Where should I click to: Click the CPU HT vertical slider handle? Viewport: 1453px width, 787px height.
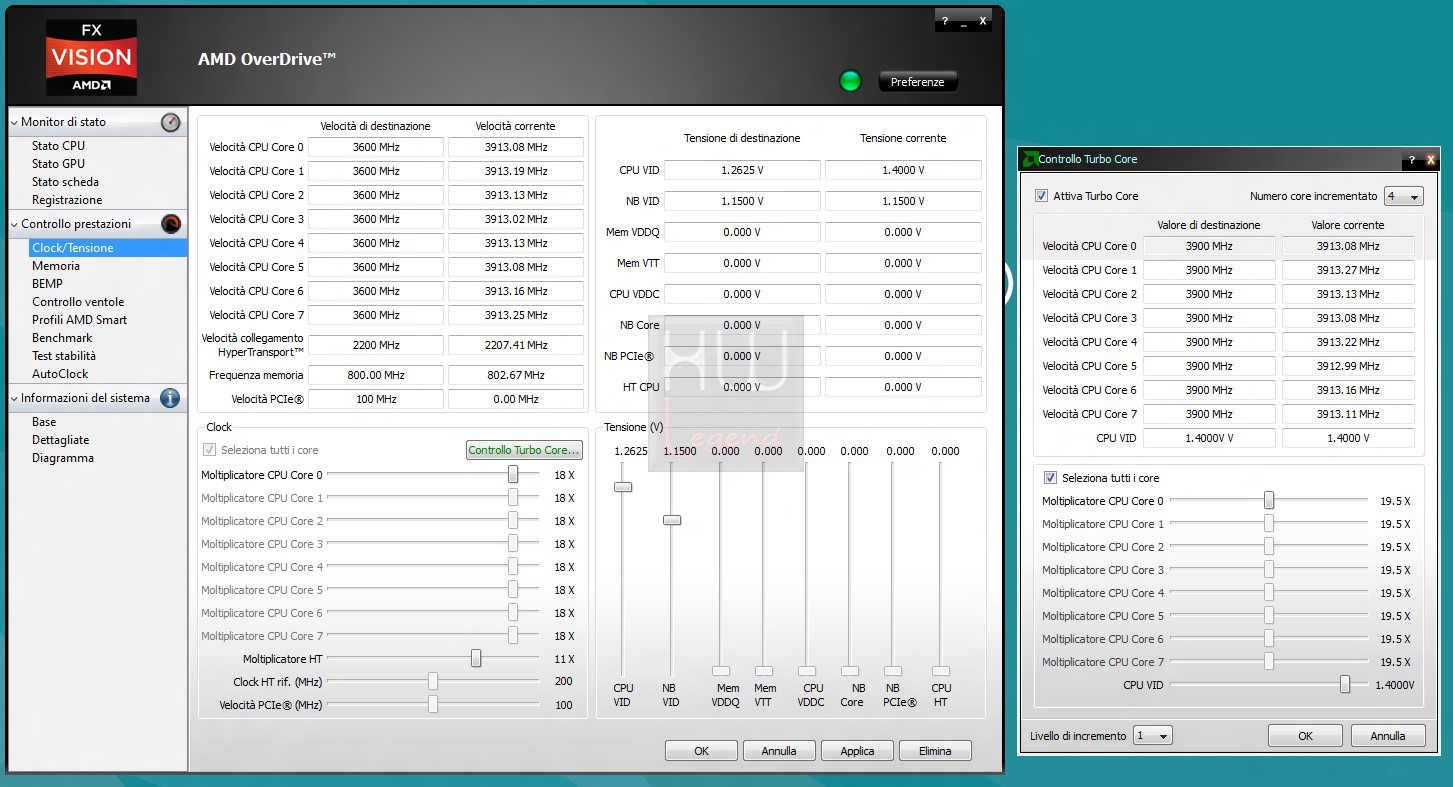941,671
